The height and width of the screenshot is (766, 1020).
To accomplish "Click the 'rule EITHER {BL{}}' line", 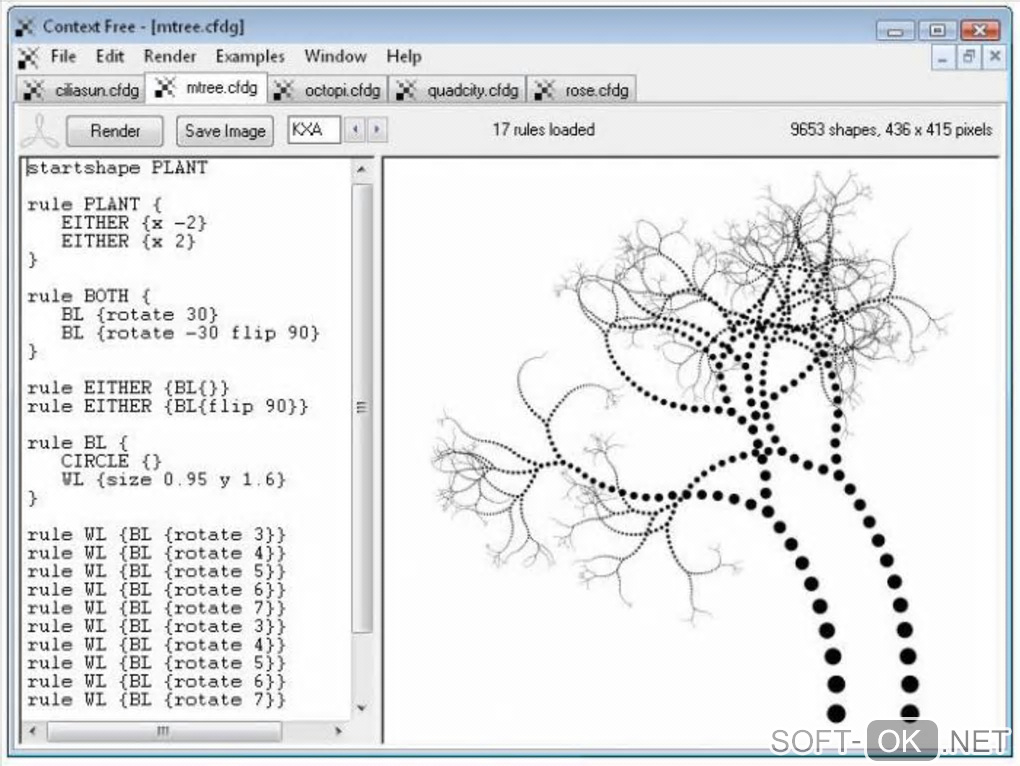I will [128, 388].
